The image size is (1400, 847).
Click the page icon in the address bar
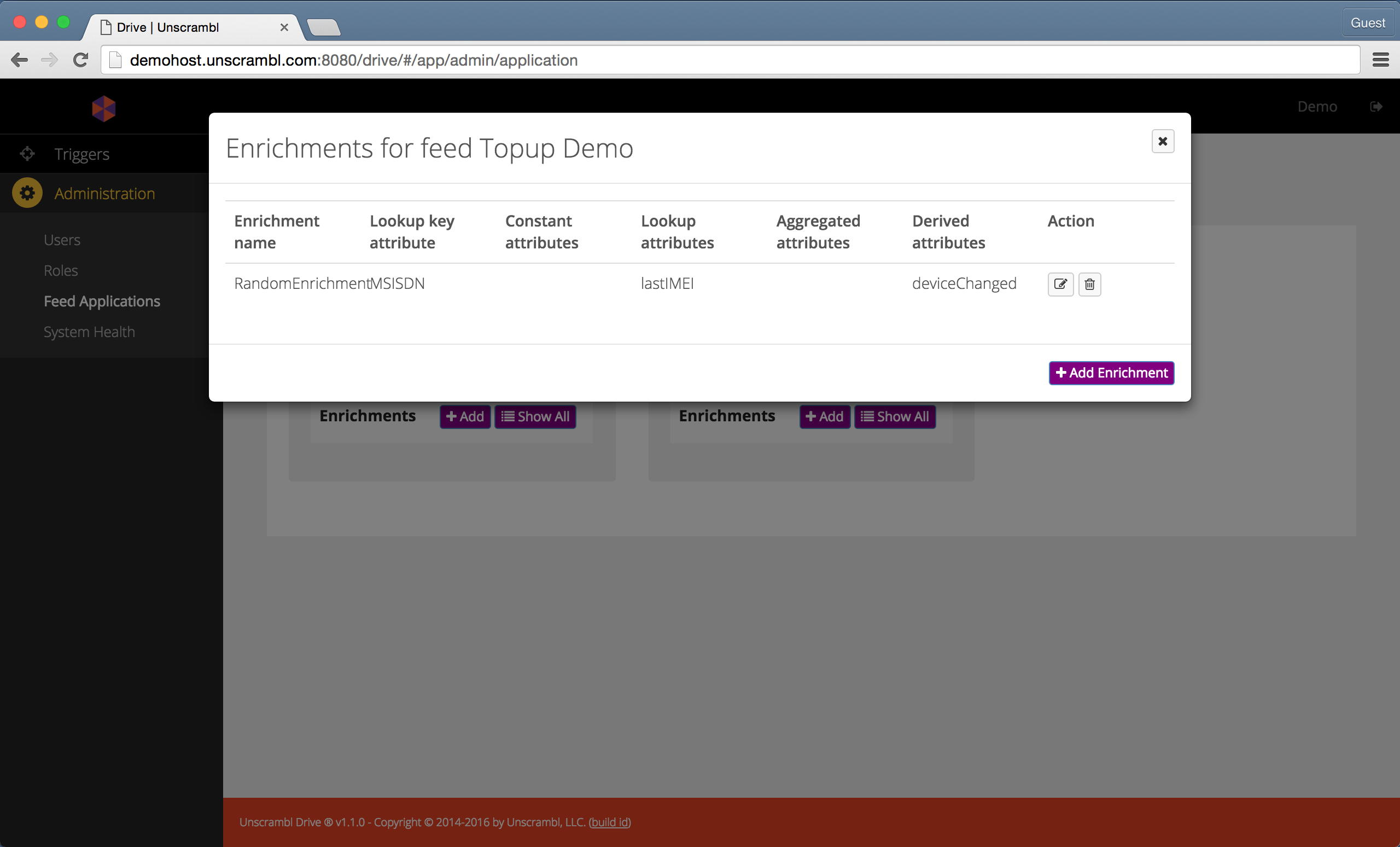click(115, 60)
